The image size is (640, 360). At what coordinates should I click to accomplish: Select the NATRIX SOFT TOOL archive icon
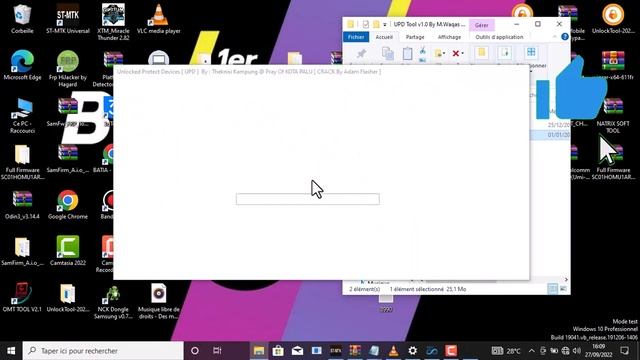(613, 115)
